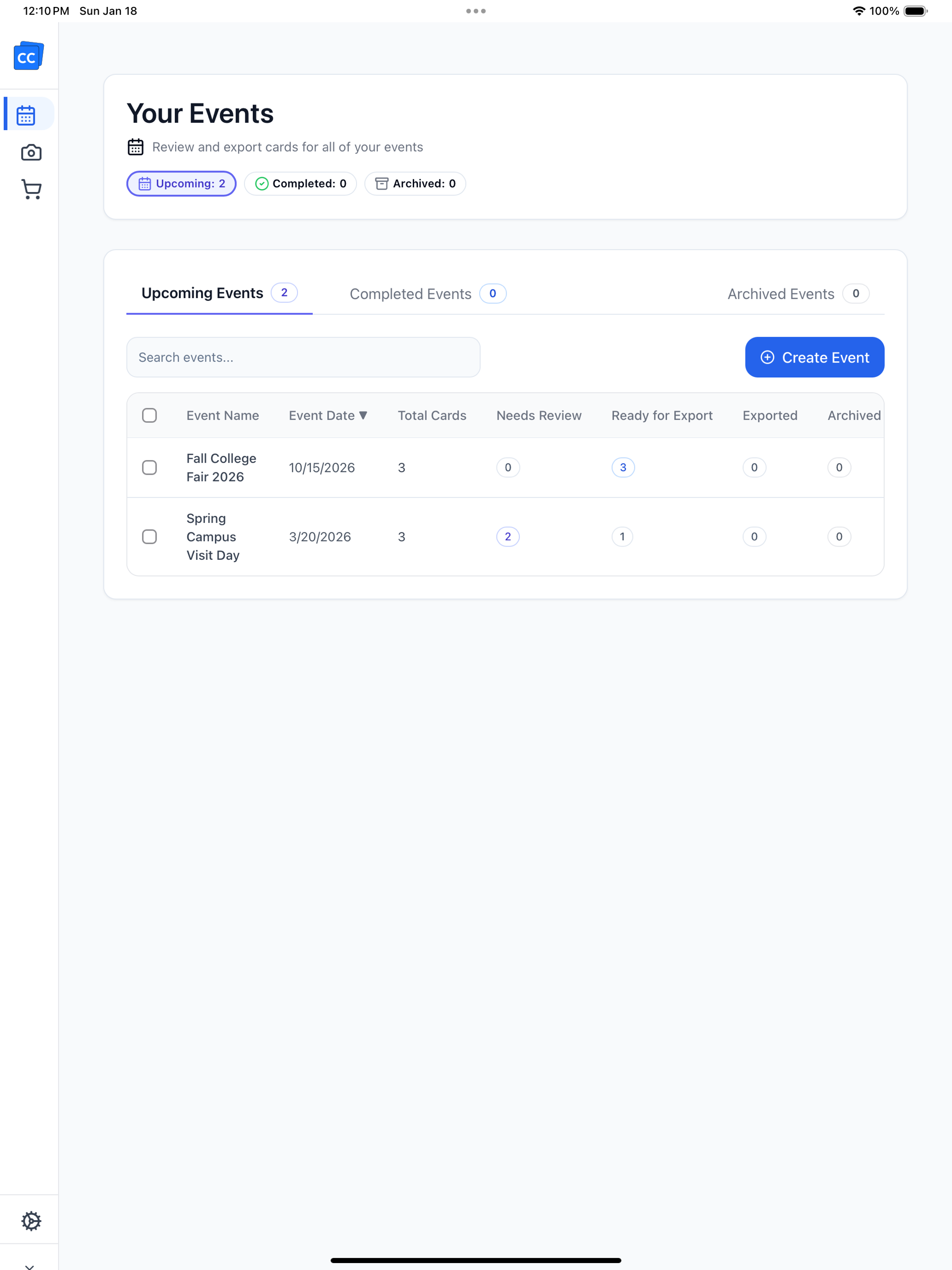Click the date 3/20/2026
Viewport: 952px width, 1270px height.
(x=320, y=537)
